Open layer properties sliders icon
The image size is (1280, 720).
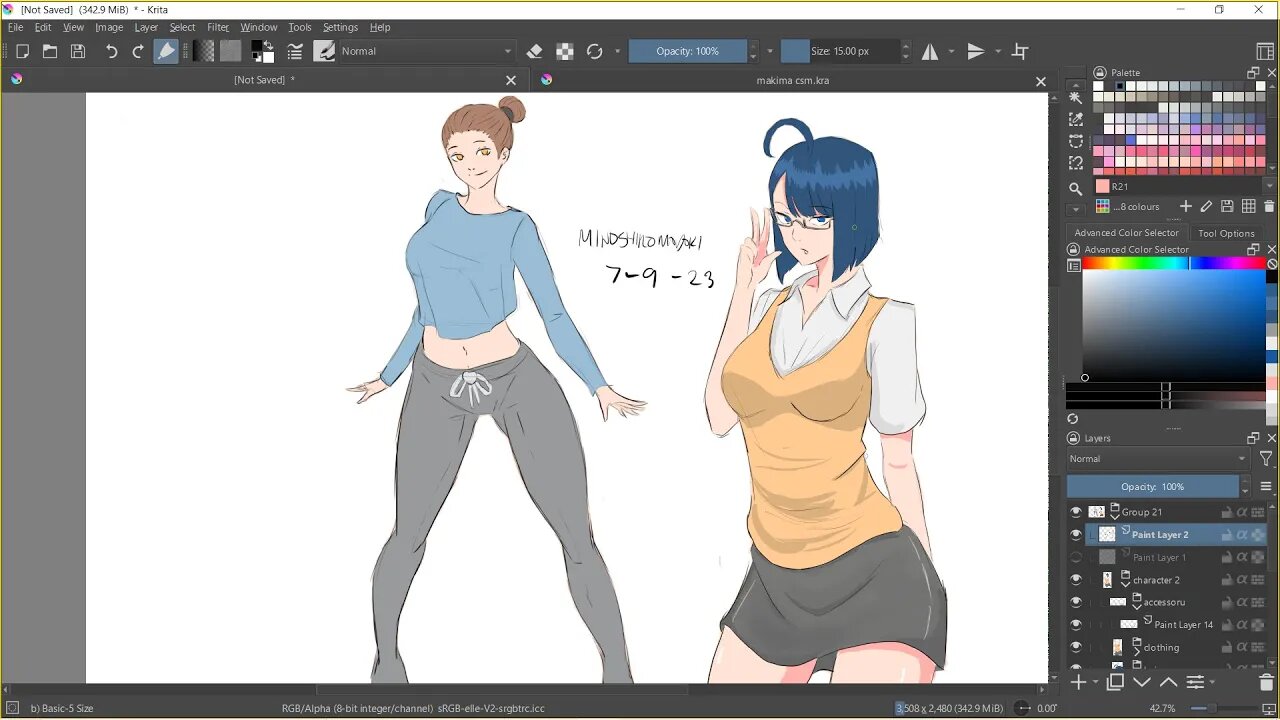click(x=1195, y=682)
